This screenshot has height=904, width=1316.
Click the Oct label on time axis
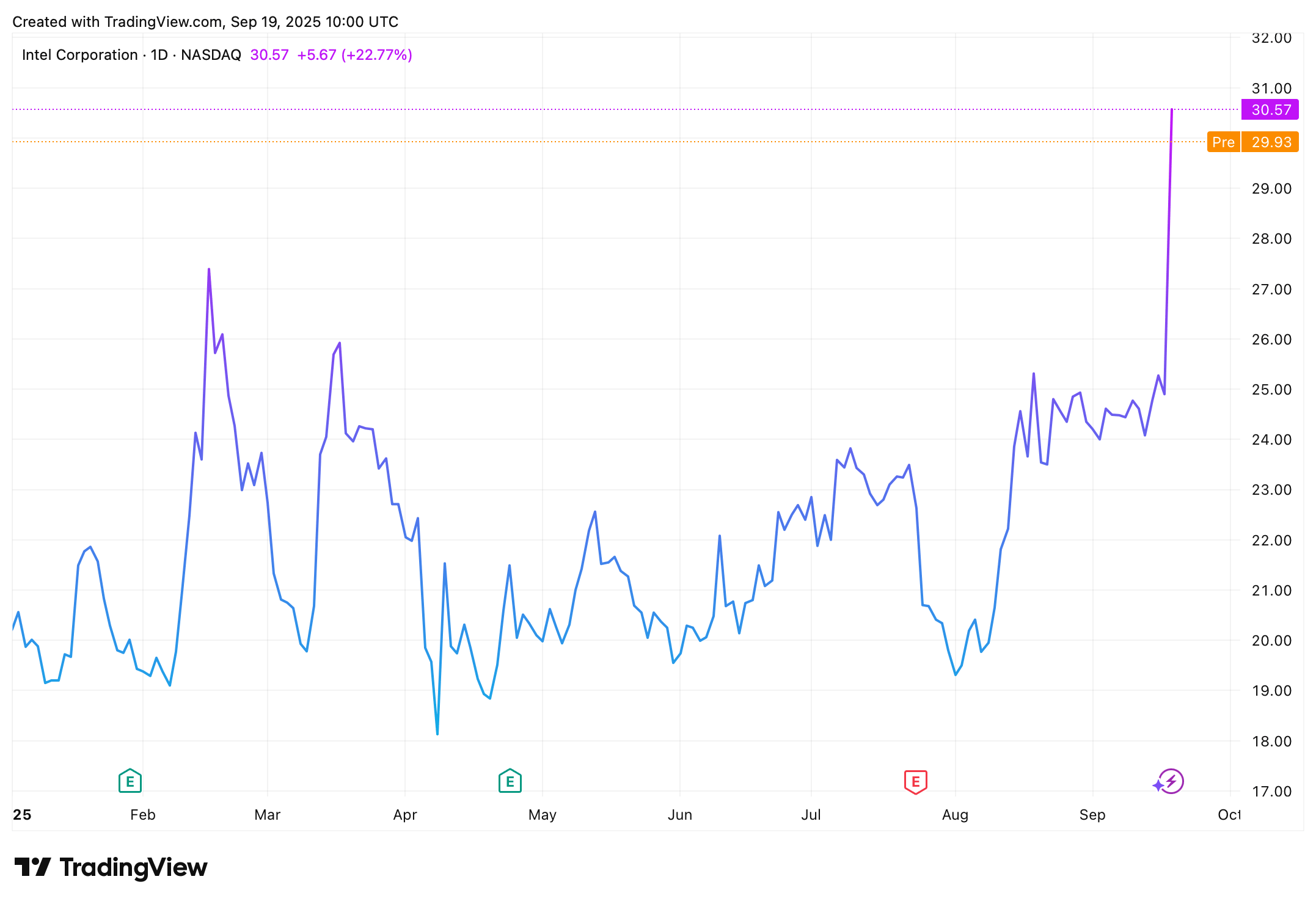pos(1229,815)
